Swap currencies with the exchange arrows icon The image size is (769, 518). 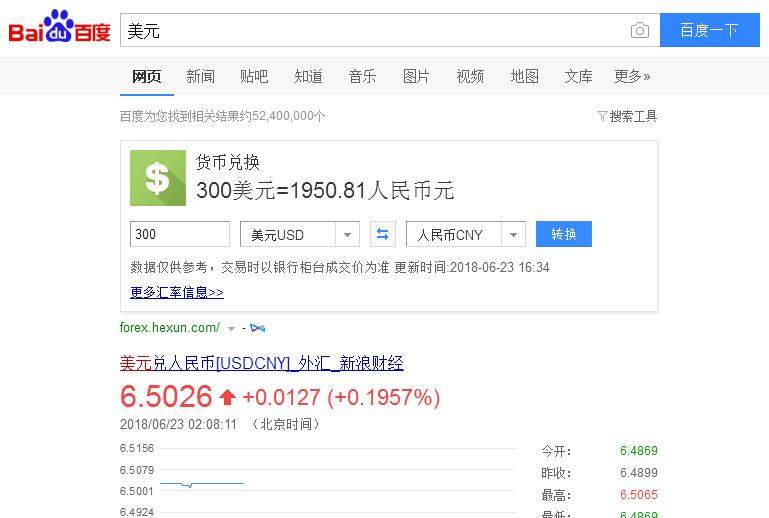coord(383,234)
